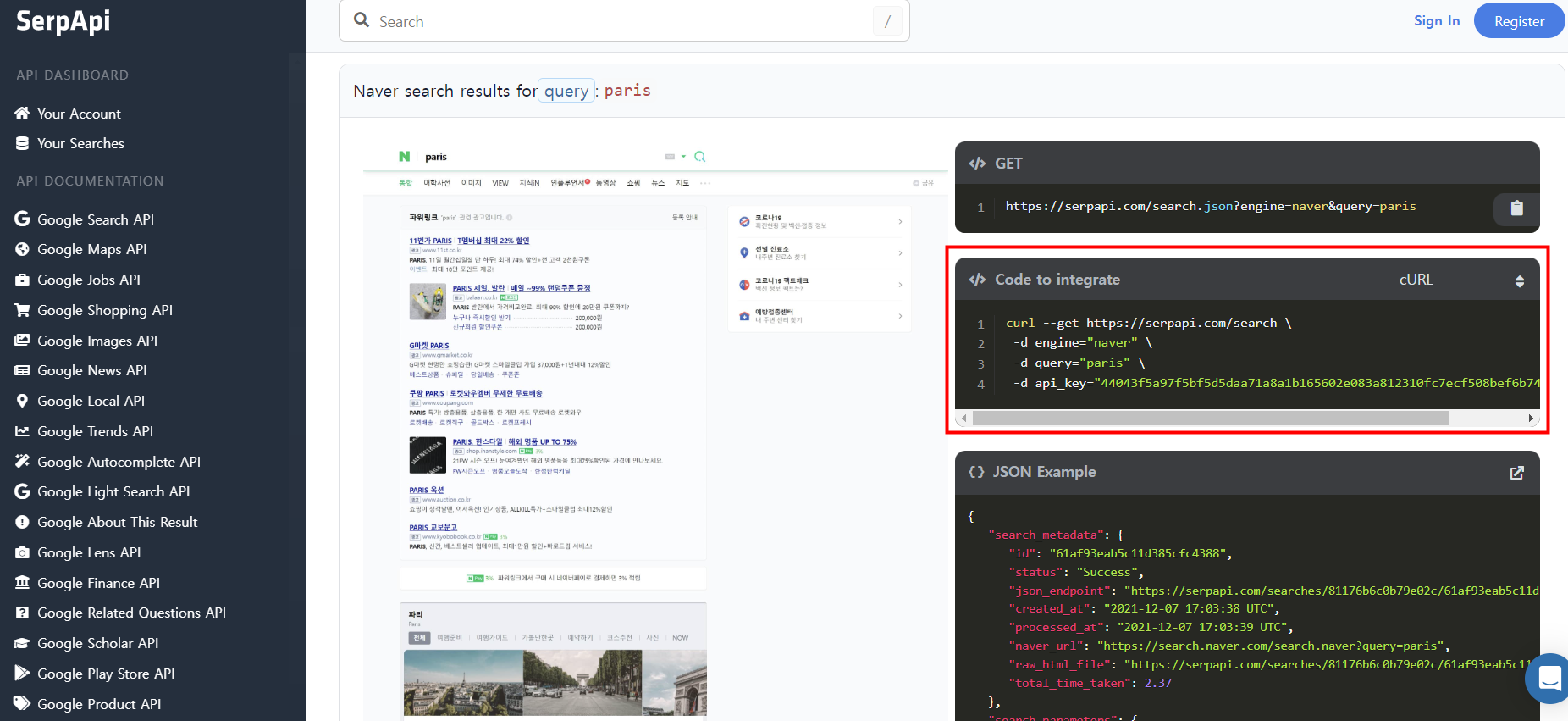This screenshot has height=721, width=1568.
Task: Open Google Jobs API documentation
Action: [x=89, y=280]
